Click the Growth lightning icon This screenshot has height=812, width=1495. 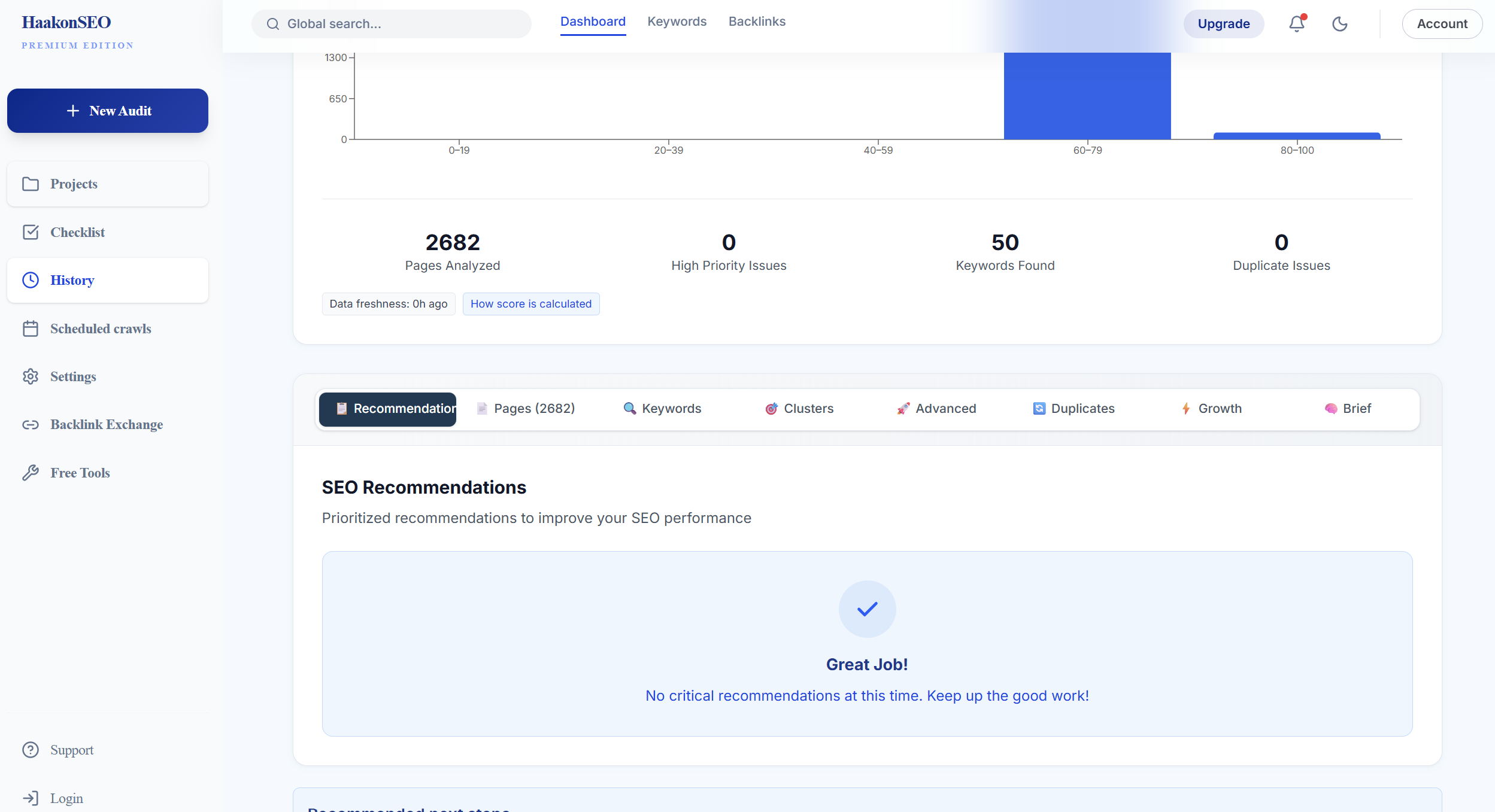pos(1186,409)
